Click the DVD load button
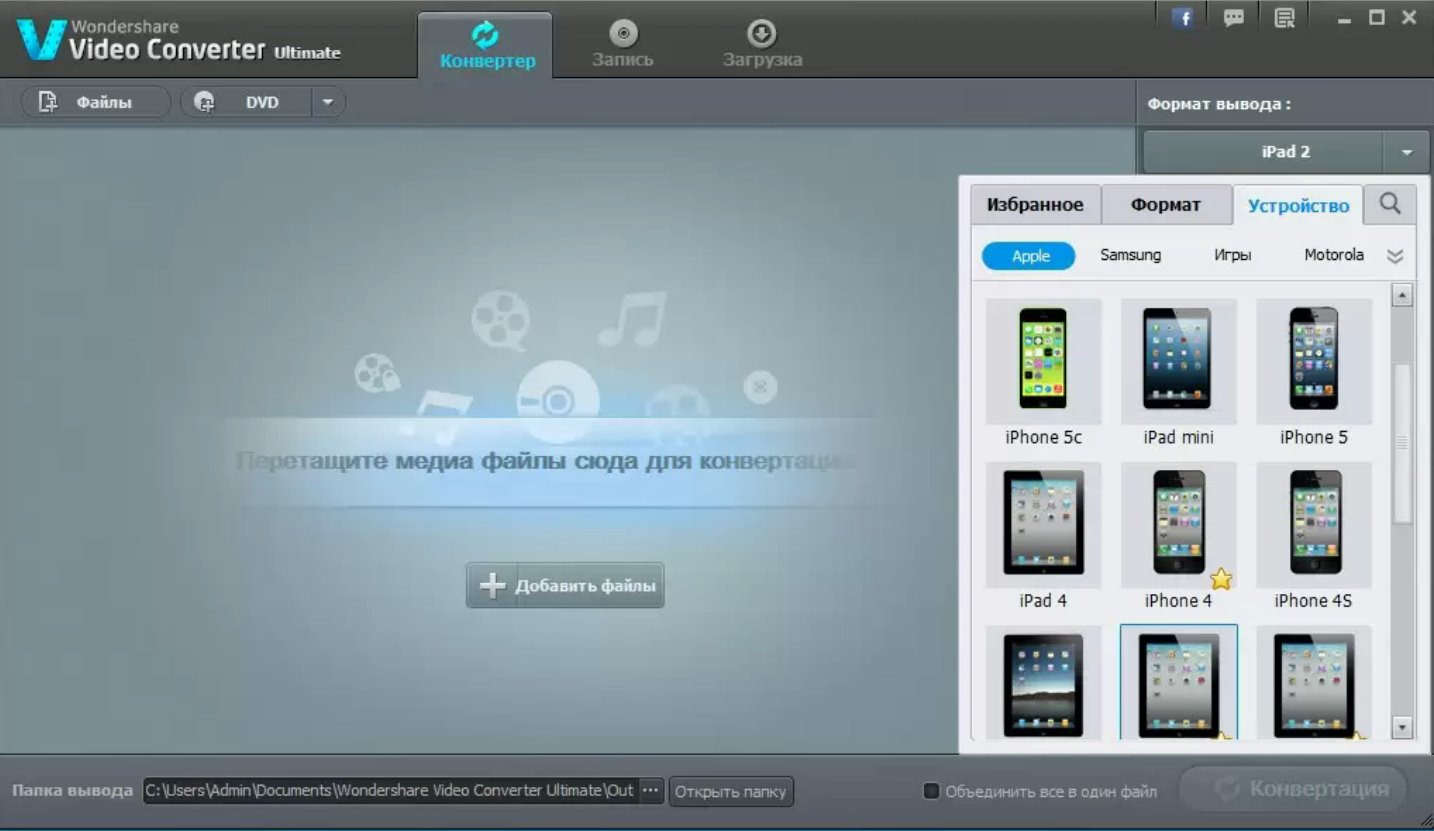 click(247, 102)
